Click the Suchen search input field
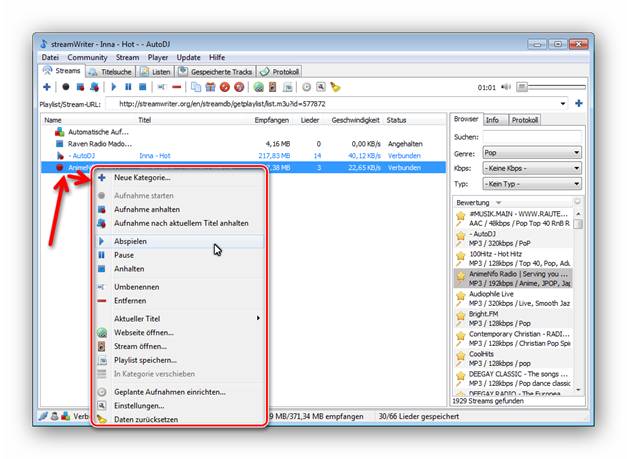Viewport: 627px width, 459px height. click(532, 137)
